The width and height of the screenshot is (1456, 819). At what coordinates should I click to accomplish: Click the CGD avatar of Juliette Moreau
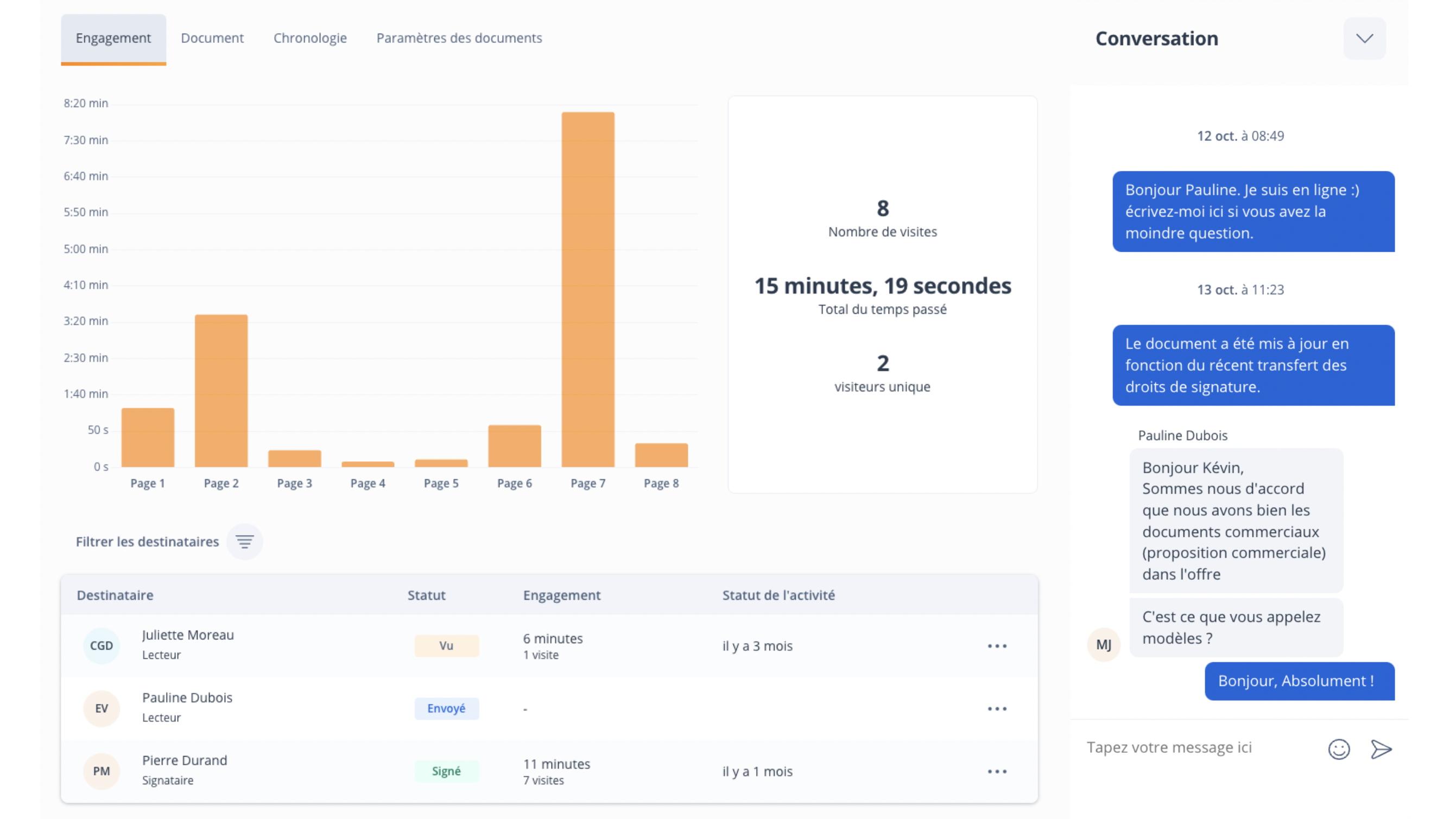tap(101, 645)
